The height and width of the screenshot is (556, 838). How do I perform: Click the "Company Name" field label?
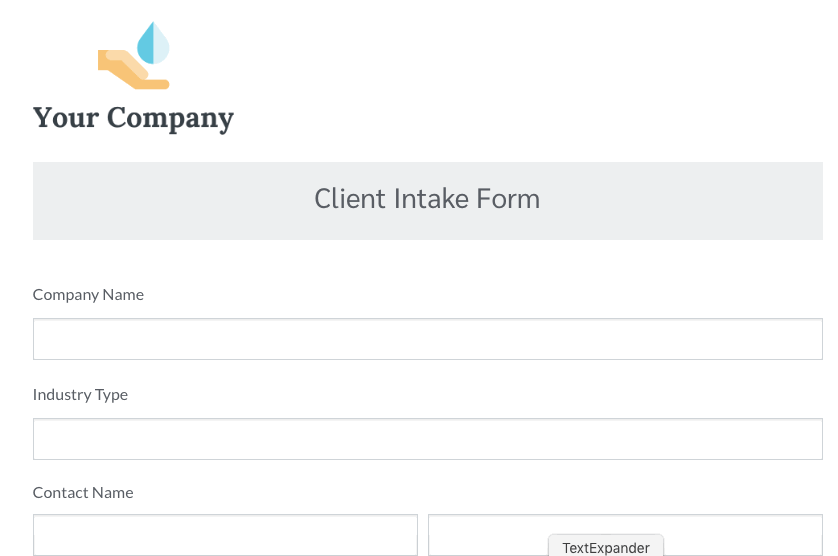coord(88,295)
